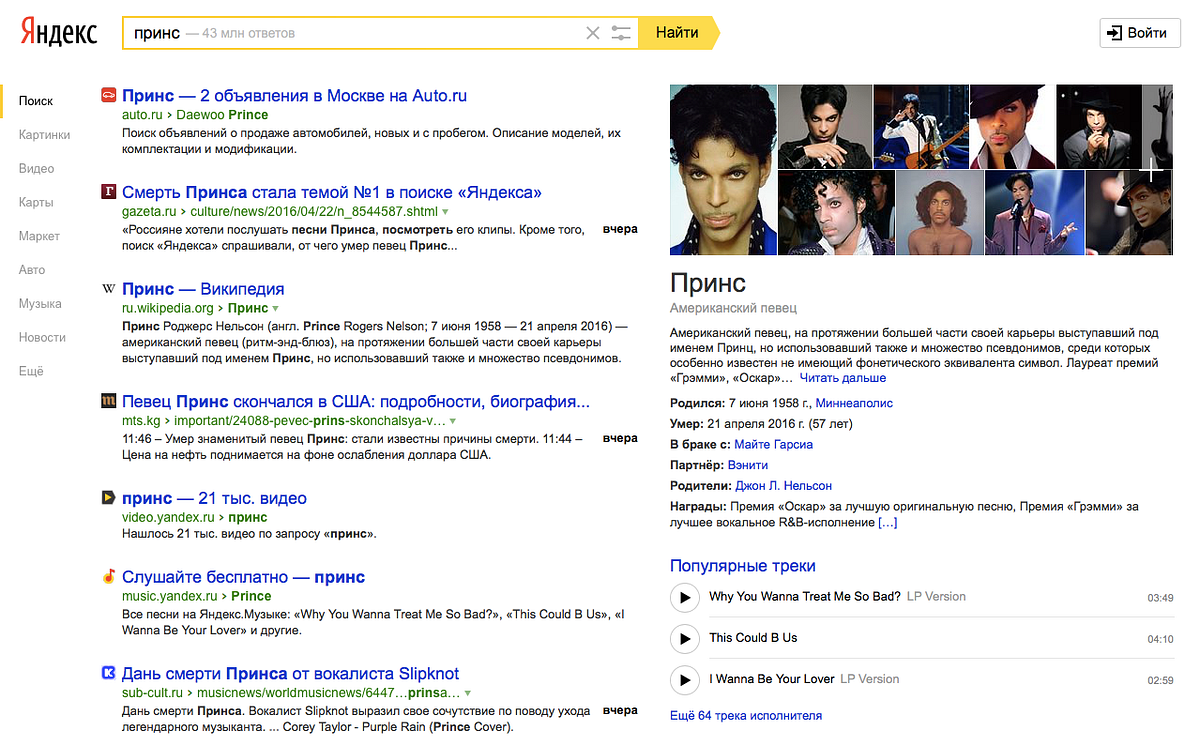
Task: Open the Prince photo with guitar on stage
Action: pyautogui.click(x=922, y=126)
